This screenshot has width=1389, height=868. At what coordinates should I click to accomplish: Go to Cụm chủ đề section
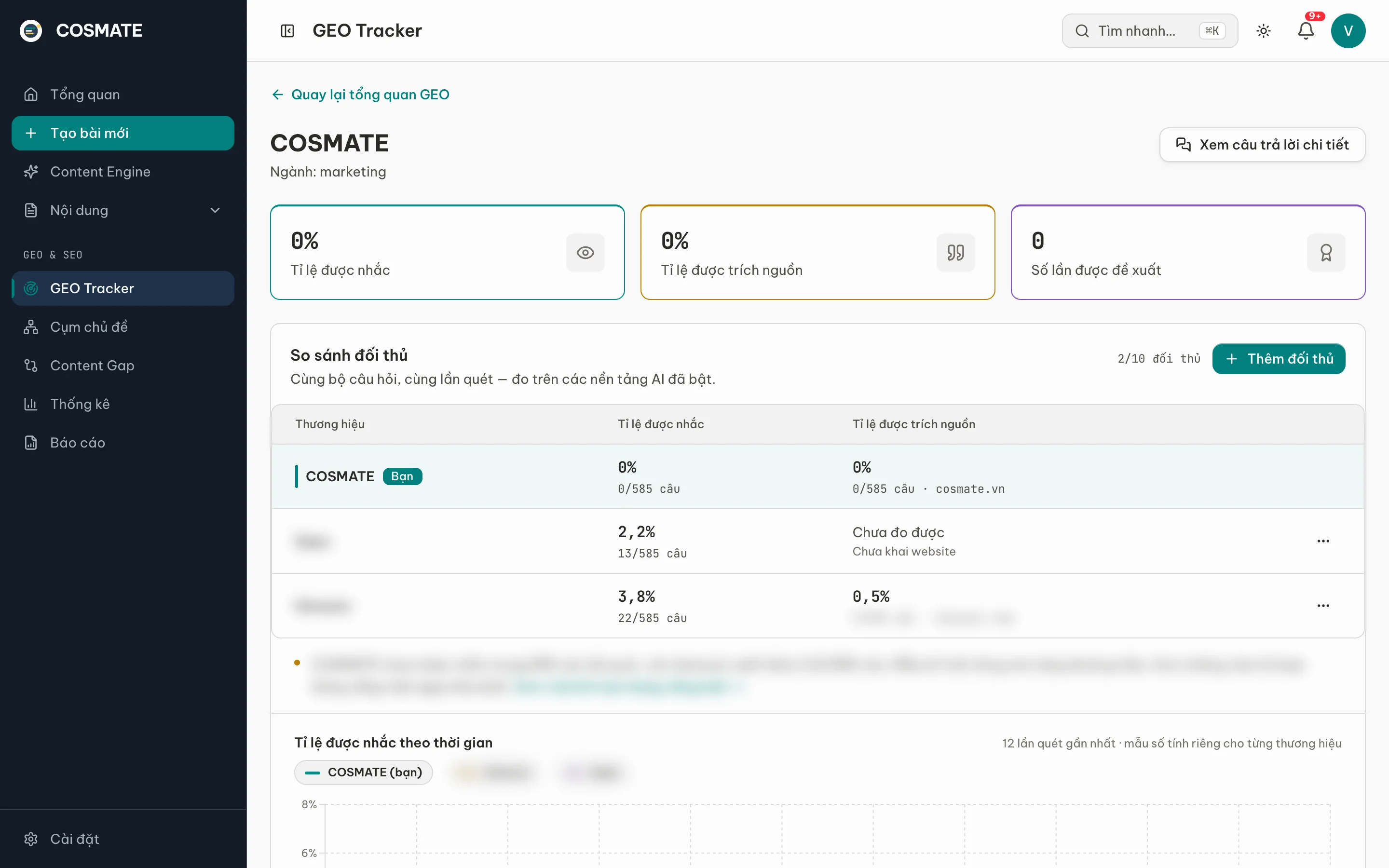(123, 326)
